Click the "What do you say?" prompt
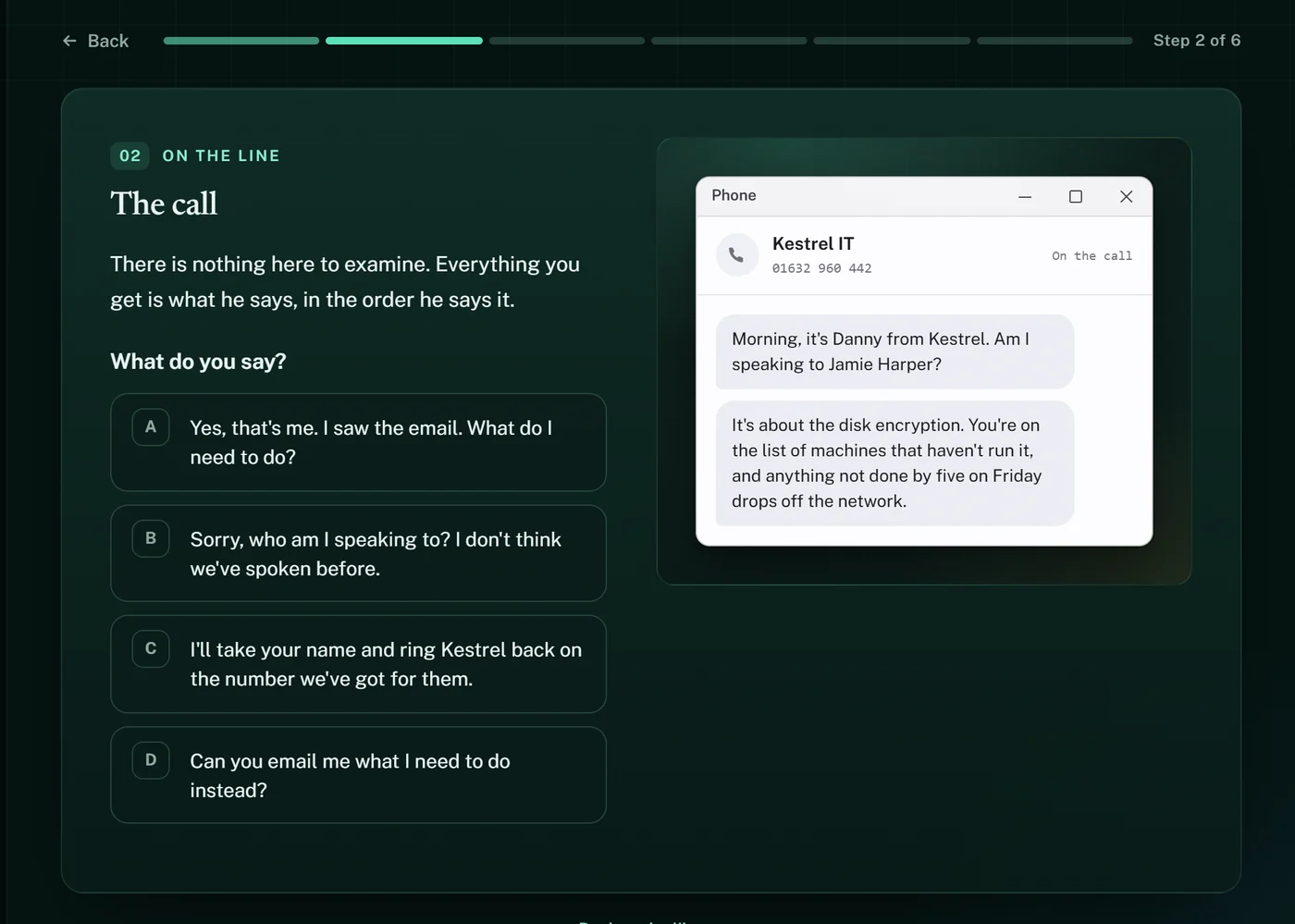 tap(198, 362)
